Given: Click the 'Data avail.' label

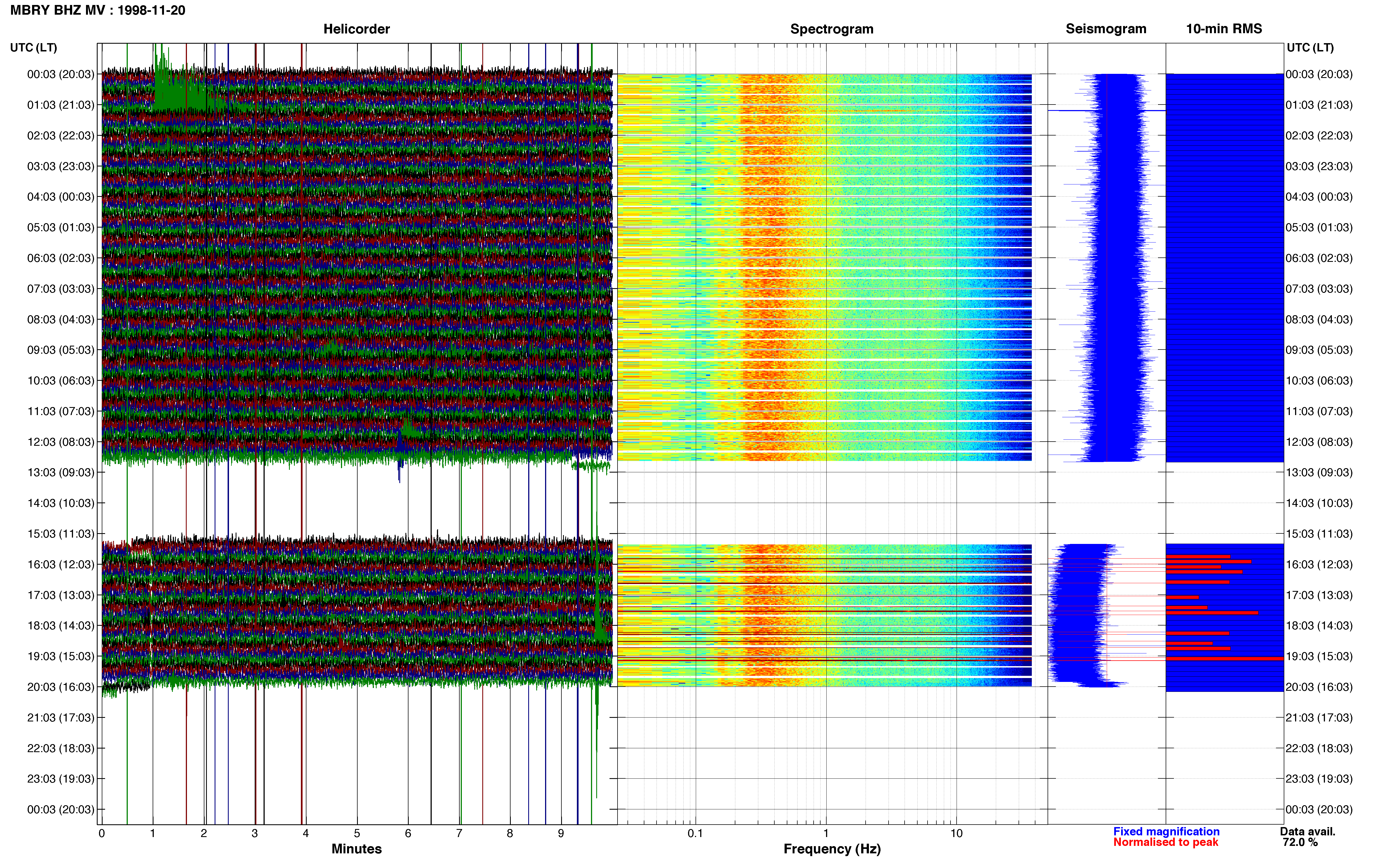Looking at the screenshot, I should [x=1308, y=831].
